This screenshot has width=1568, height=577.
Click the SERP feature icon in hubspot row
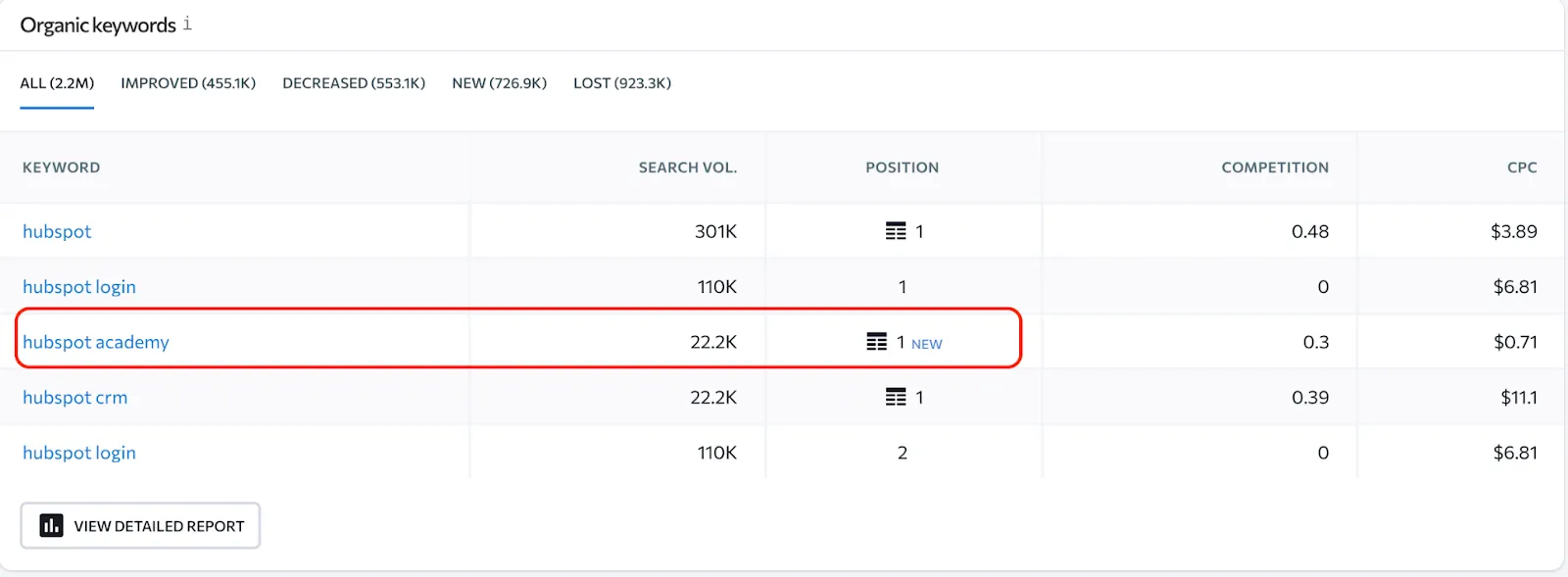896,231
